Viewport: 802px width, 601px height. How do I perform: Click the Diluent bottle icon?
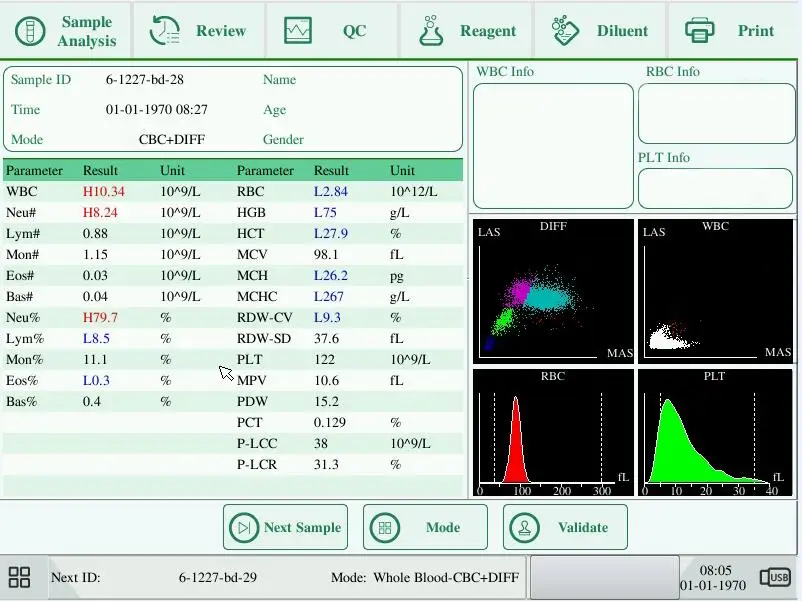pyautogui.click(x=566, y=31)
